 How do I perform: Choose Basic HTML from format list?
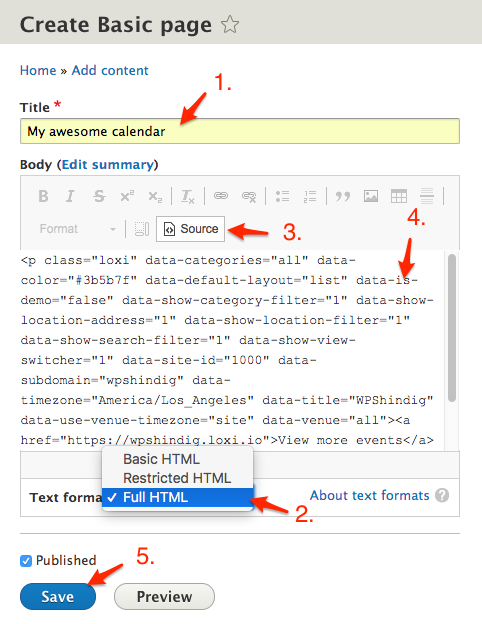(x=178, y=459)
